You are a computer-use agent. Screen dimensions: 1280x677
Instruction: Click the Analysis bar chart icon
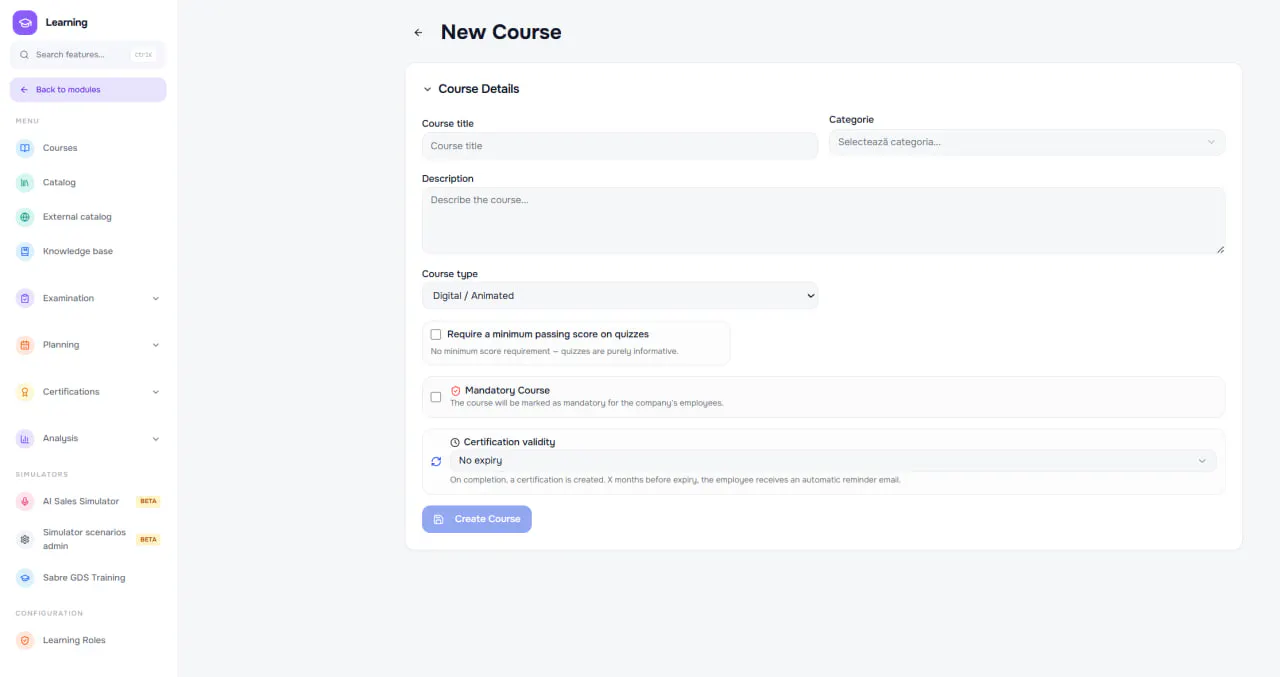click(x=25, y=439)
